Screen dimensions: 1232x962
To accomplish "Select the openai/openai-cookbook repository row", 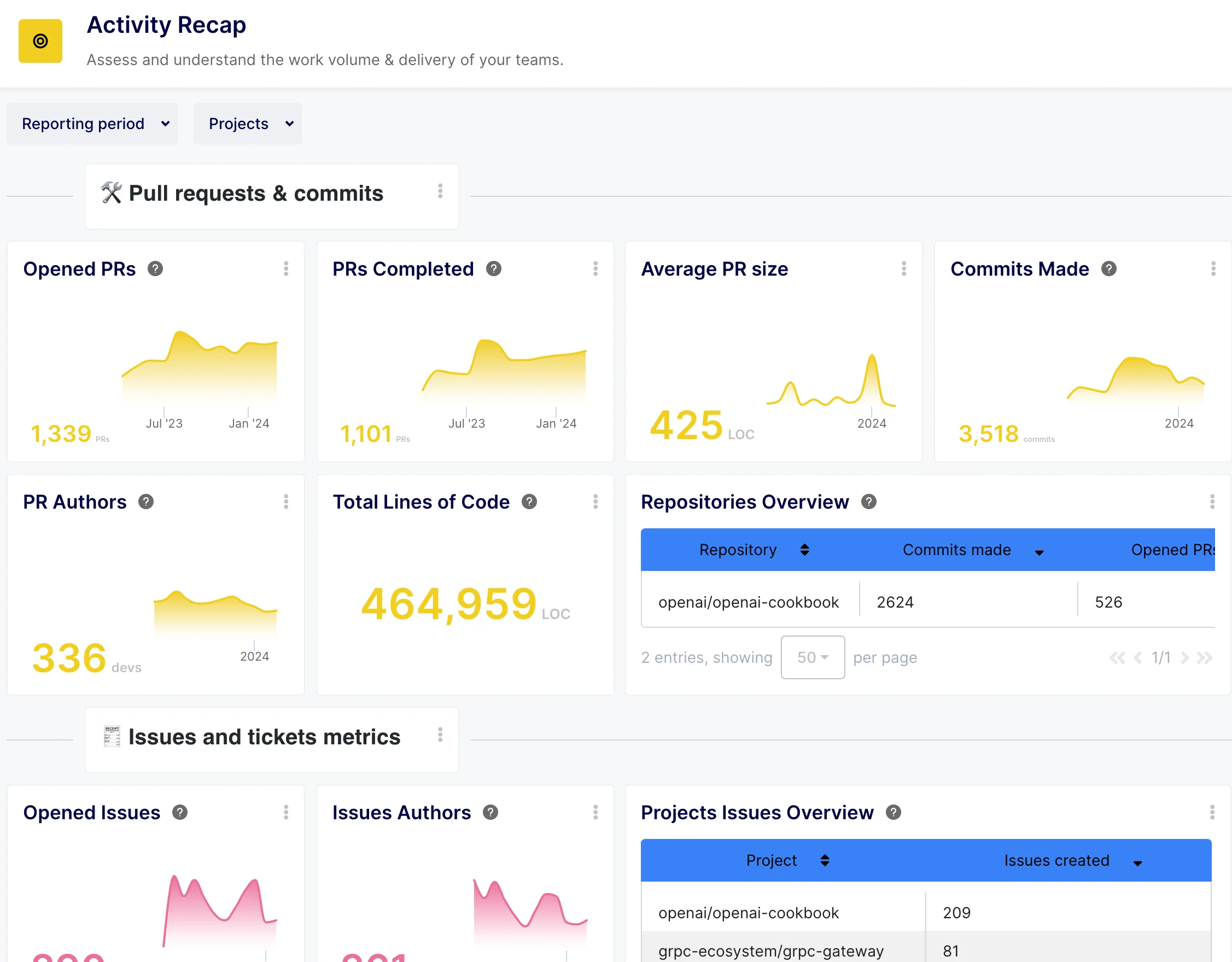I will 749,602.
